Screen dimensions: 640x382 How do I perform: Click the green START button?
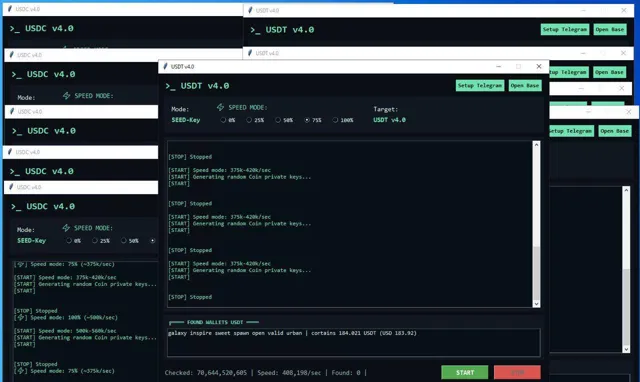tap(465, 372)
